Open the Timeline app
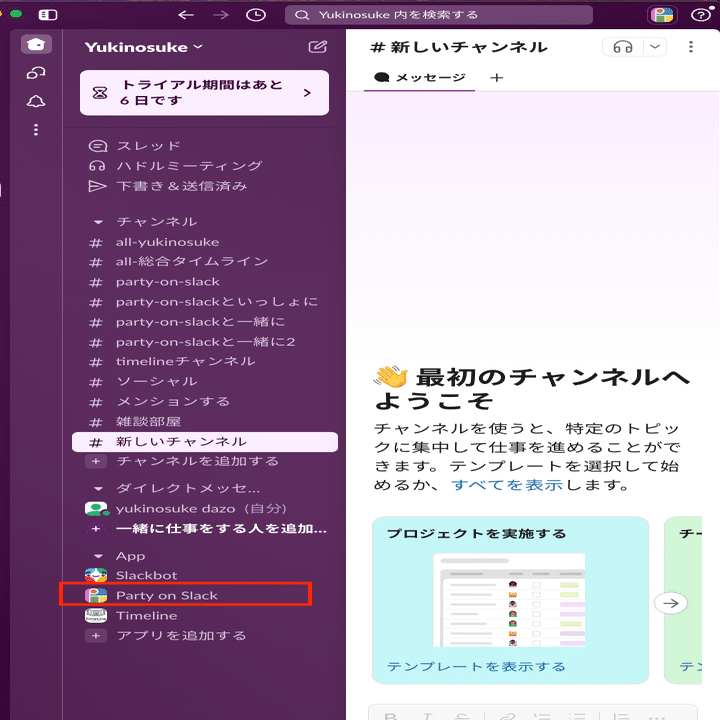720x720 pixels. click(x=205, y=616)
